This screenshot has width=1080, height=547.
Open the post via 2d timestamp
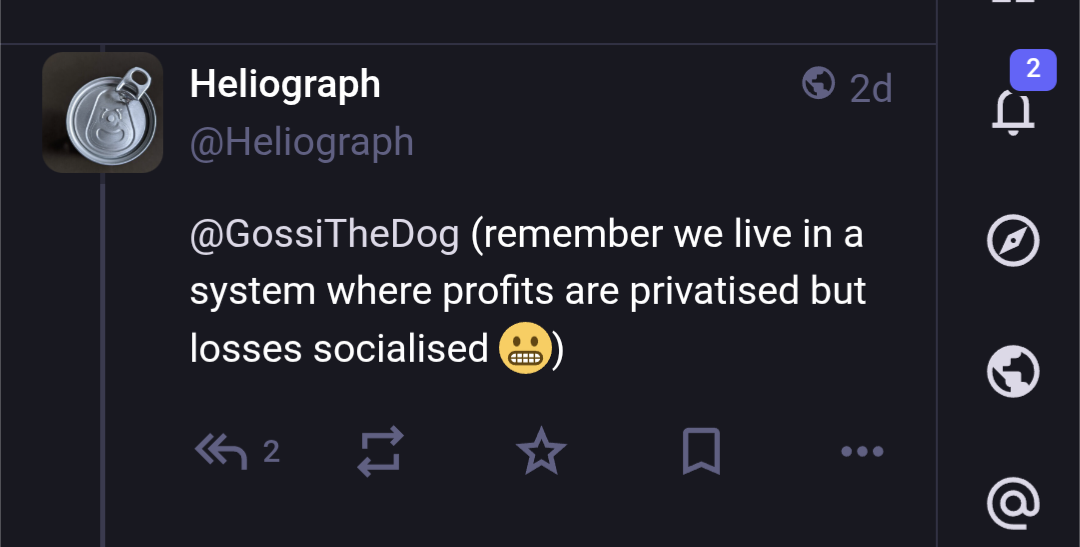pos(871,89)
